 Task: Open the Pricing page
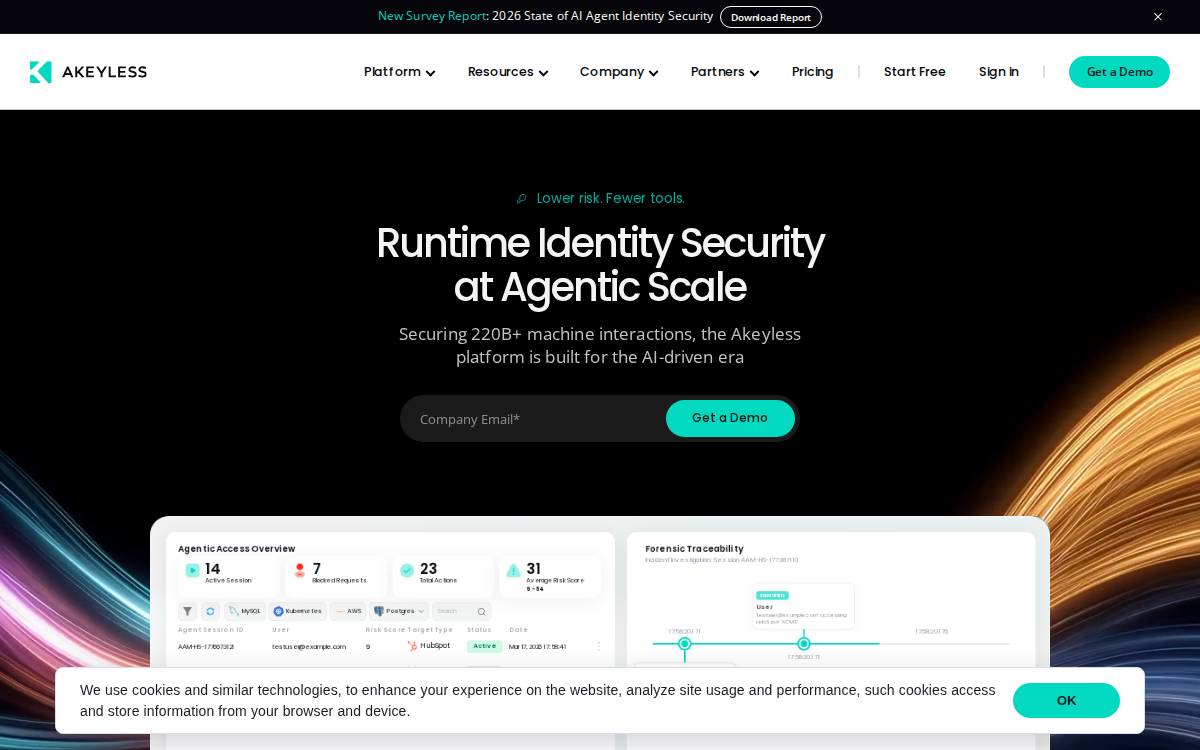pyautogui.click(x=812, y=72)
